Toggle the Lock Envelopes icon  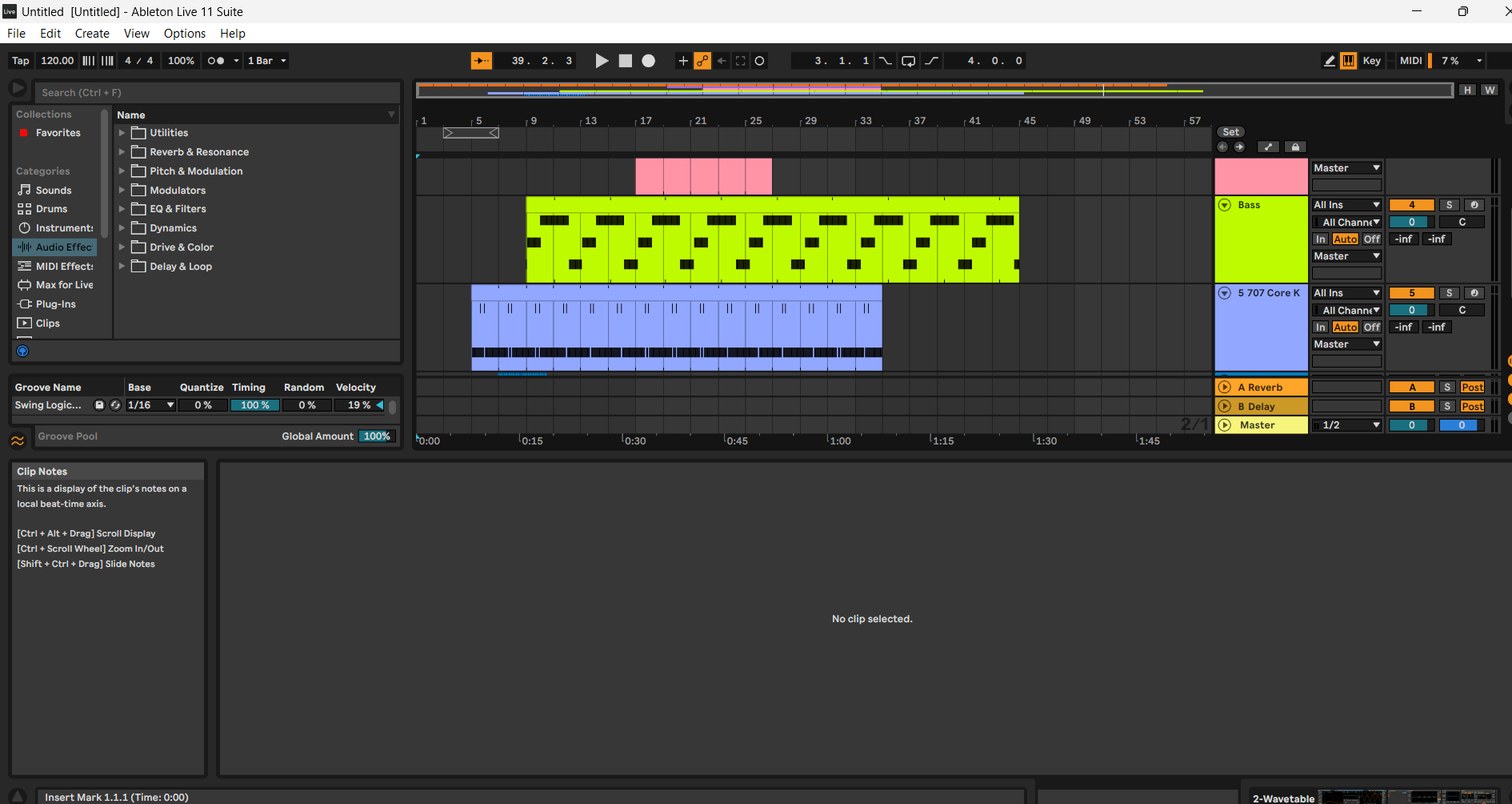pos(1295,147)
